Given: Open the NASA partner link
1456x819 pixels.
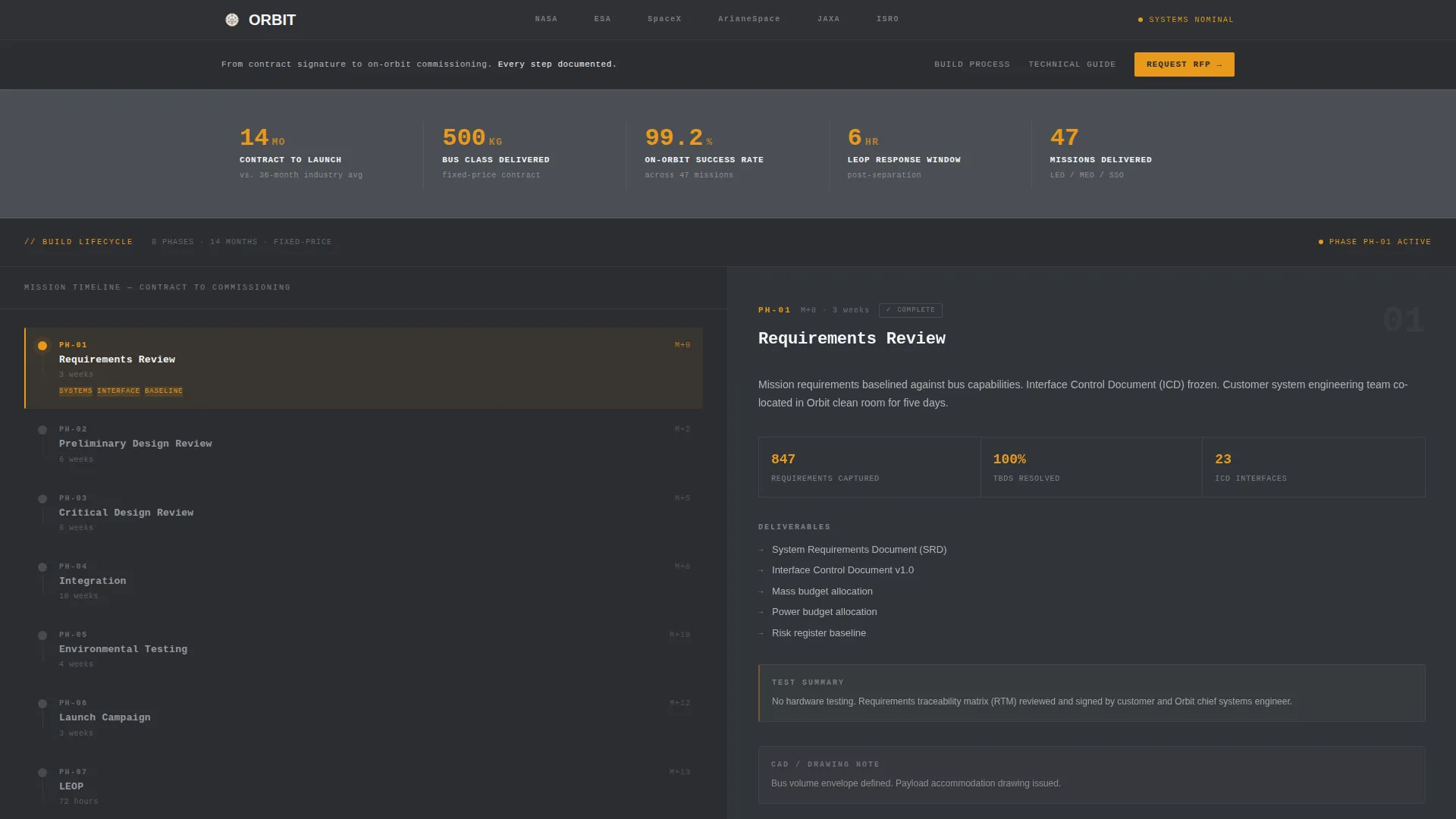Looking at the screenshot, I should coord(546,19).
